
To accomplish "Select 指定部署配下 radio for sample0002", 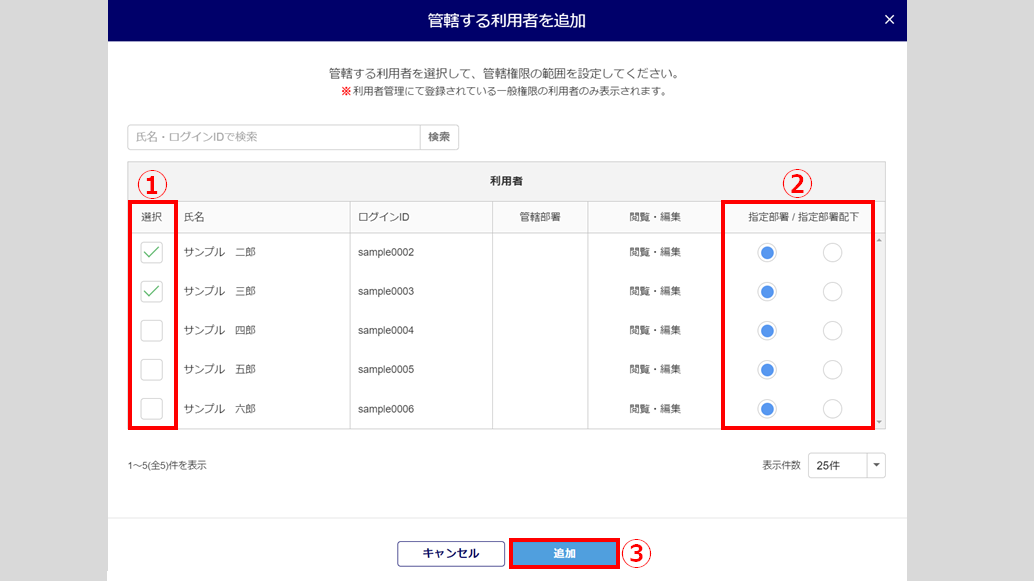I will (x=832, y=252).
